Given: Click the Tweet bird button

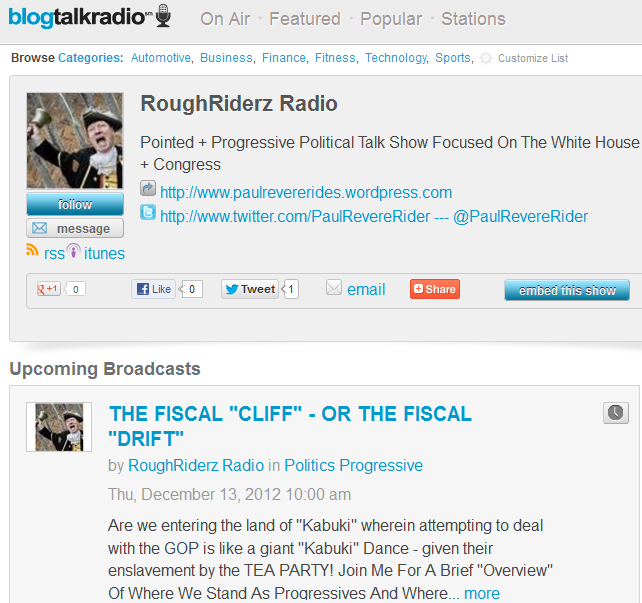Looking at the screenshot, I should (x=250, y=289).
